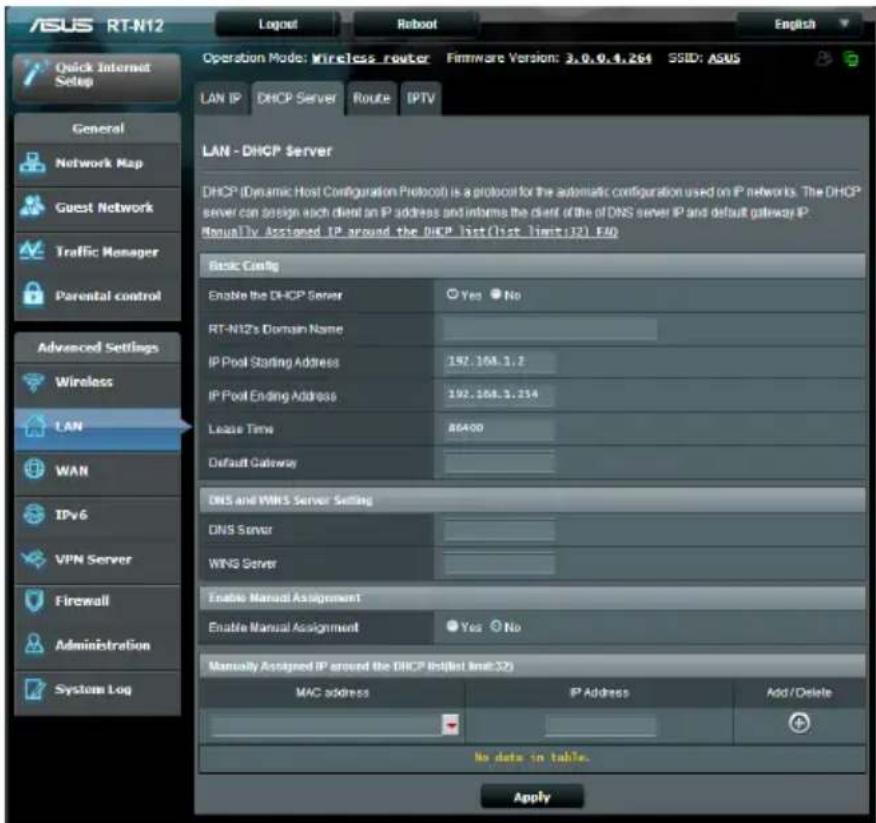Open the English language dropdown

pos(803,24)
